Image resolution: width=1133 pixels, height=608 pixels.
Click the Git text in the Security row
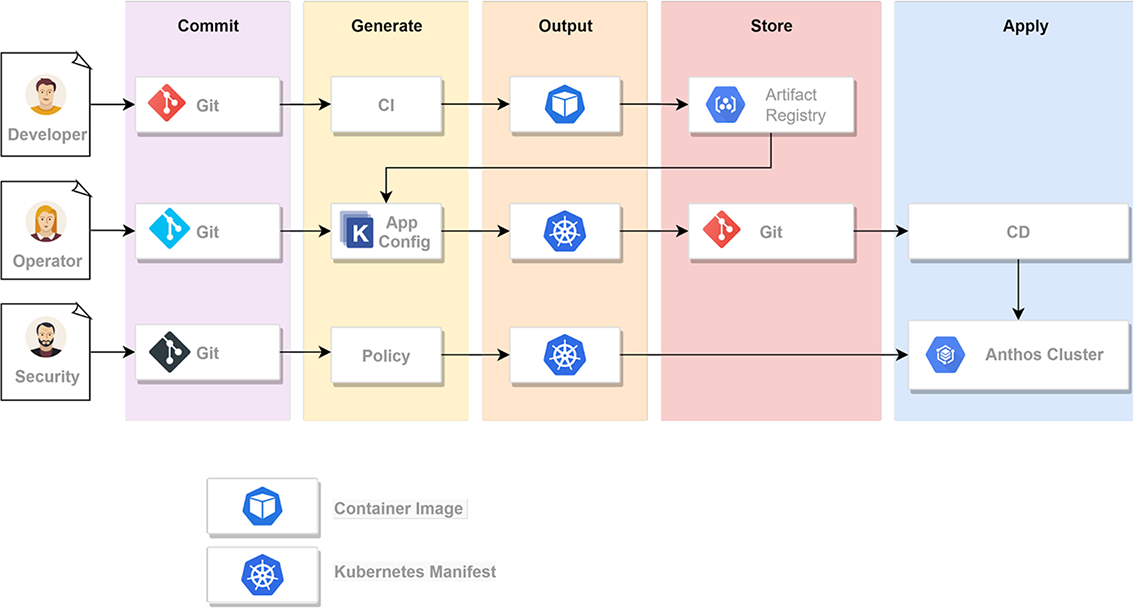(x=207, y=353)
